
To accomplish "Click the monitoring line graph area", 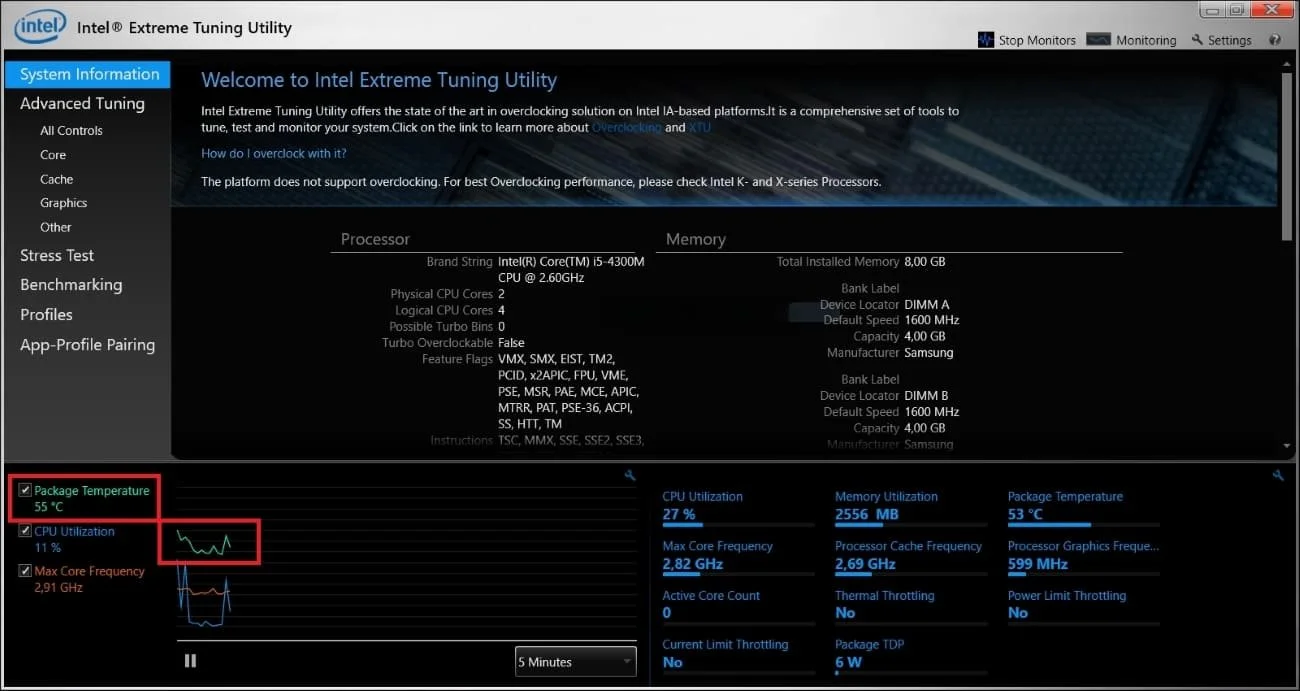I will tap(406, 565).
